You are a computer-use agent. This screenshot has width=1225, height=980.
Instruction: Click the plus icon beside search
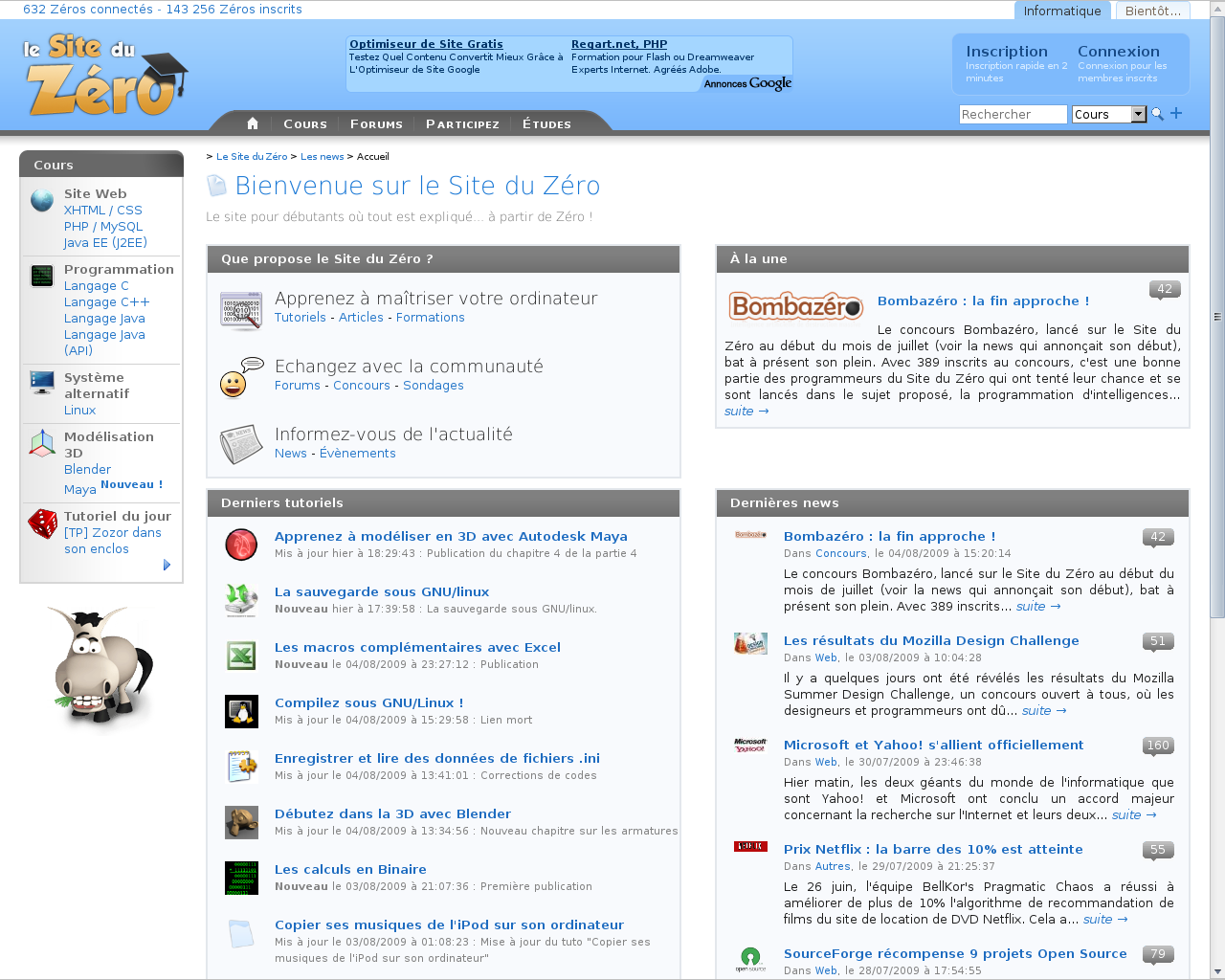(1176, 113)
